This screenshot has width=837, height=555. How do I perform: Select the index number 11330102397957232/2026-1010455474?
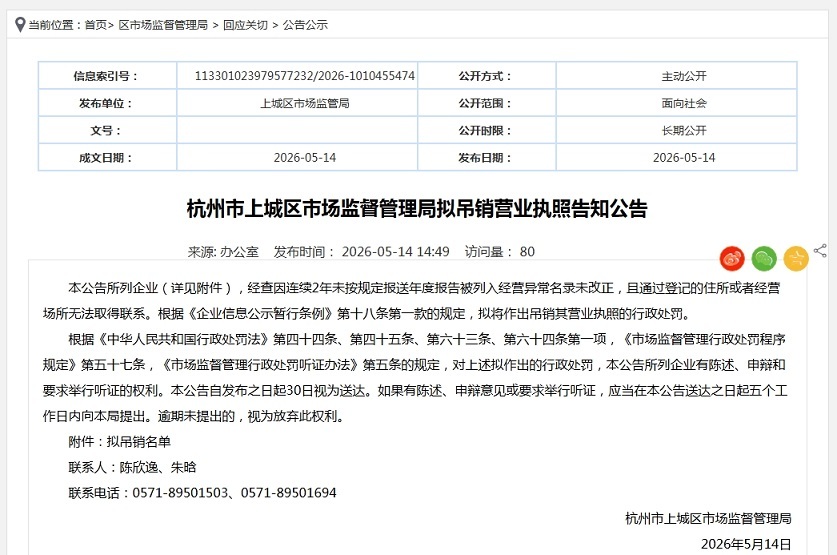(x=305, y=76)
